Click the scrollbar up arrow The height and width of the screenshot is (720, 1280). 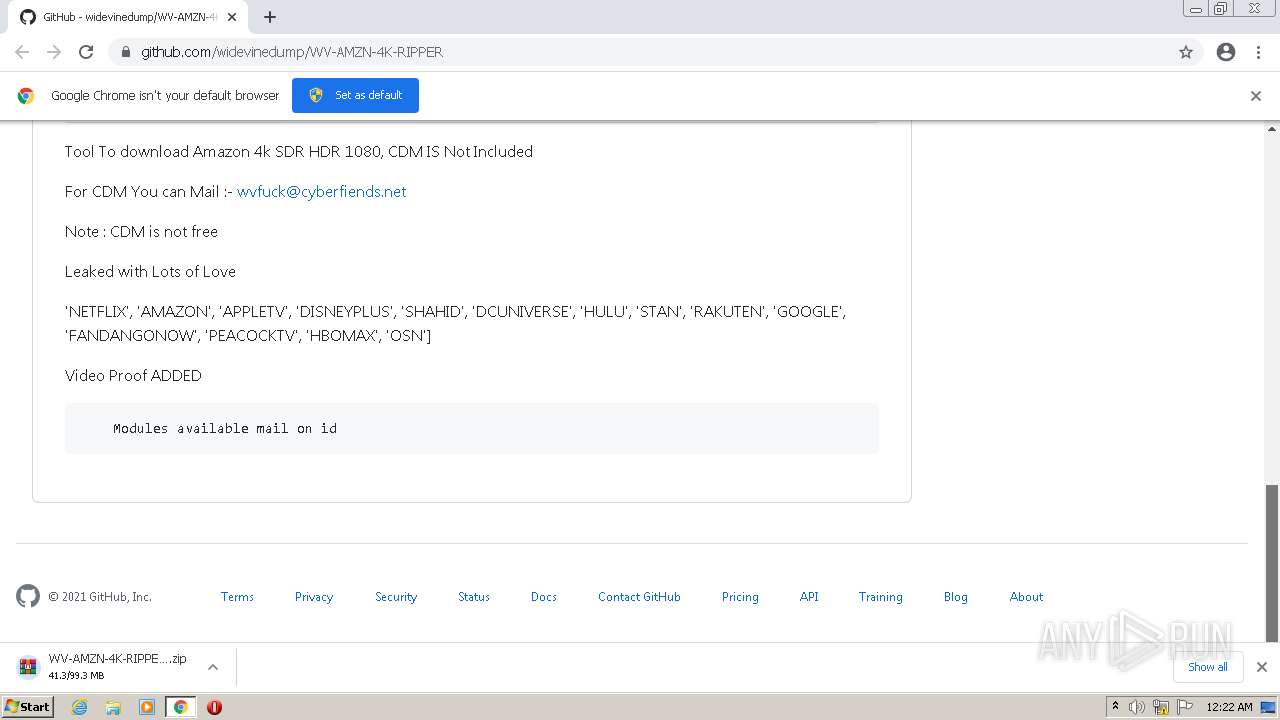(1272, 128)
